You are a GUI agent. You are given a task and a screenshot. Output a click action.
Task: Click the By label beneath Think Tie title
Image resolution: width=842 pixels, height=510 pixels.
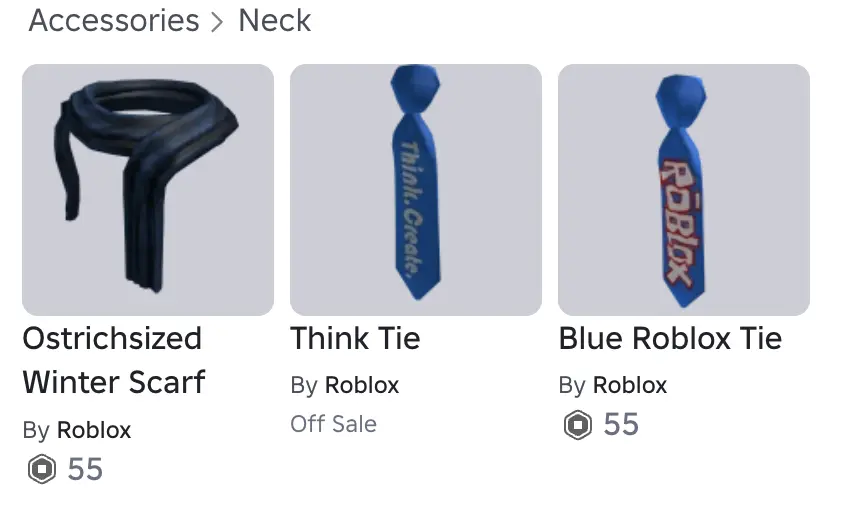pyautogui.click(x=304, y=386)
